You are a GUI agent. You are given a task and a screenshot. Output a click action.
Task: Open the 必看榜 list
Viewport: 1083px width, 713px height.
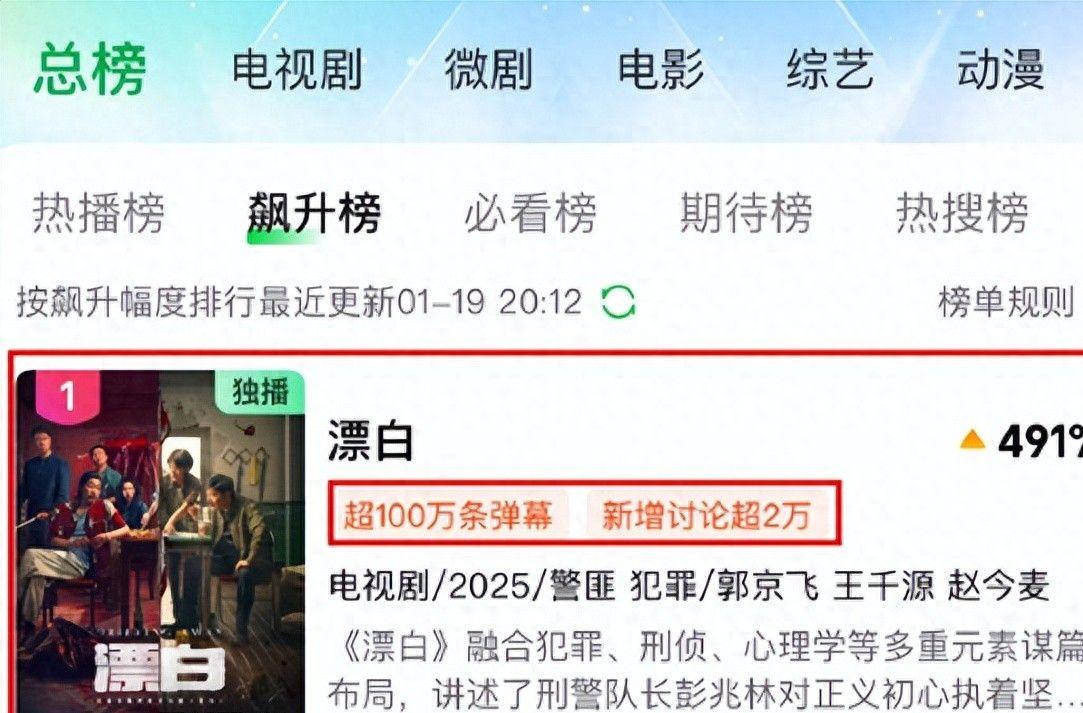pyautogui.click(x=530, y=213)
